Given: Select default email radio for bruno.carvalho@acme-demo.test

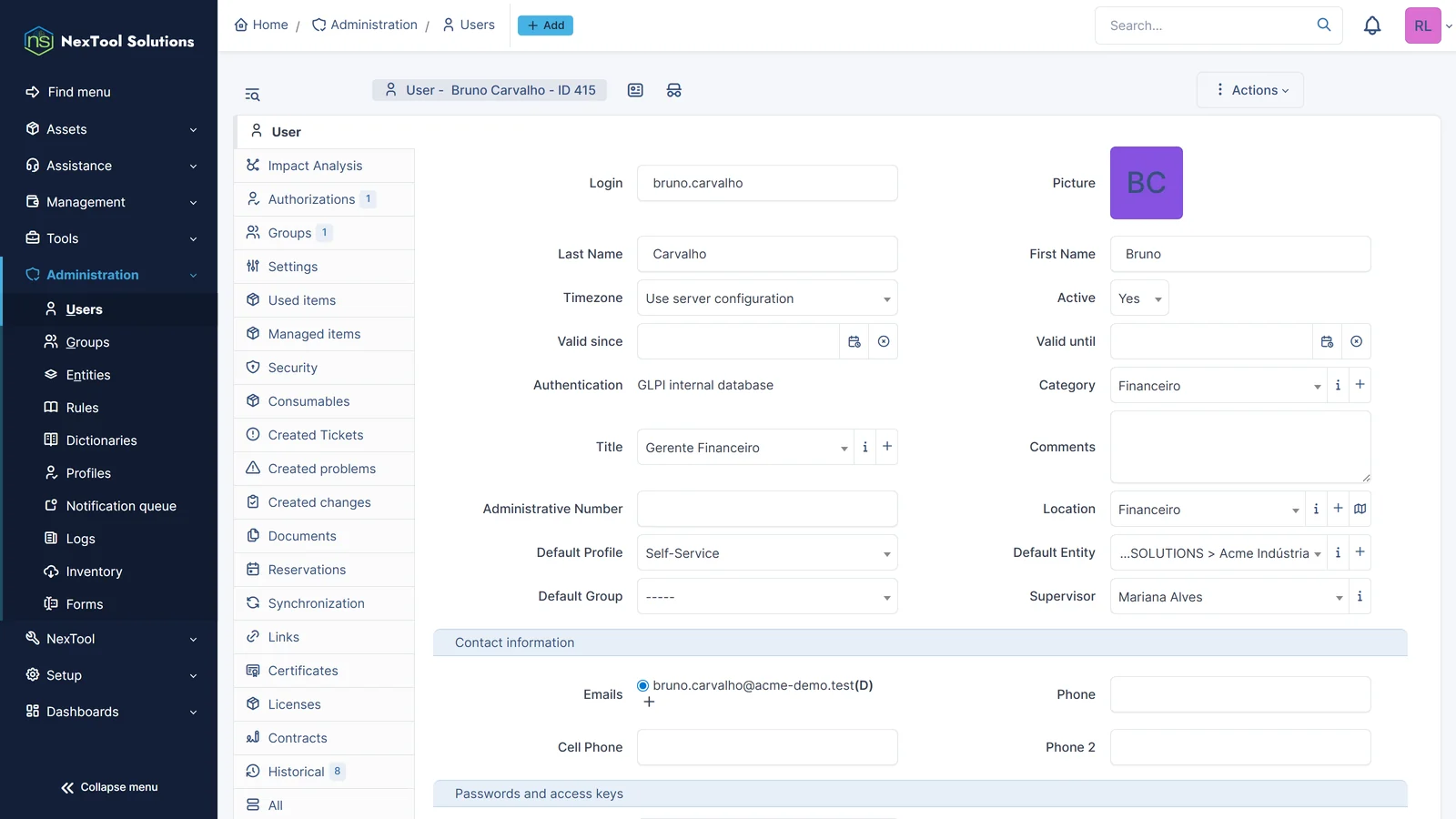Looking at the screenshot, I should point(643,685).
